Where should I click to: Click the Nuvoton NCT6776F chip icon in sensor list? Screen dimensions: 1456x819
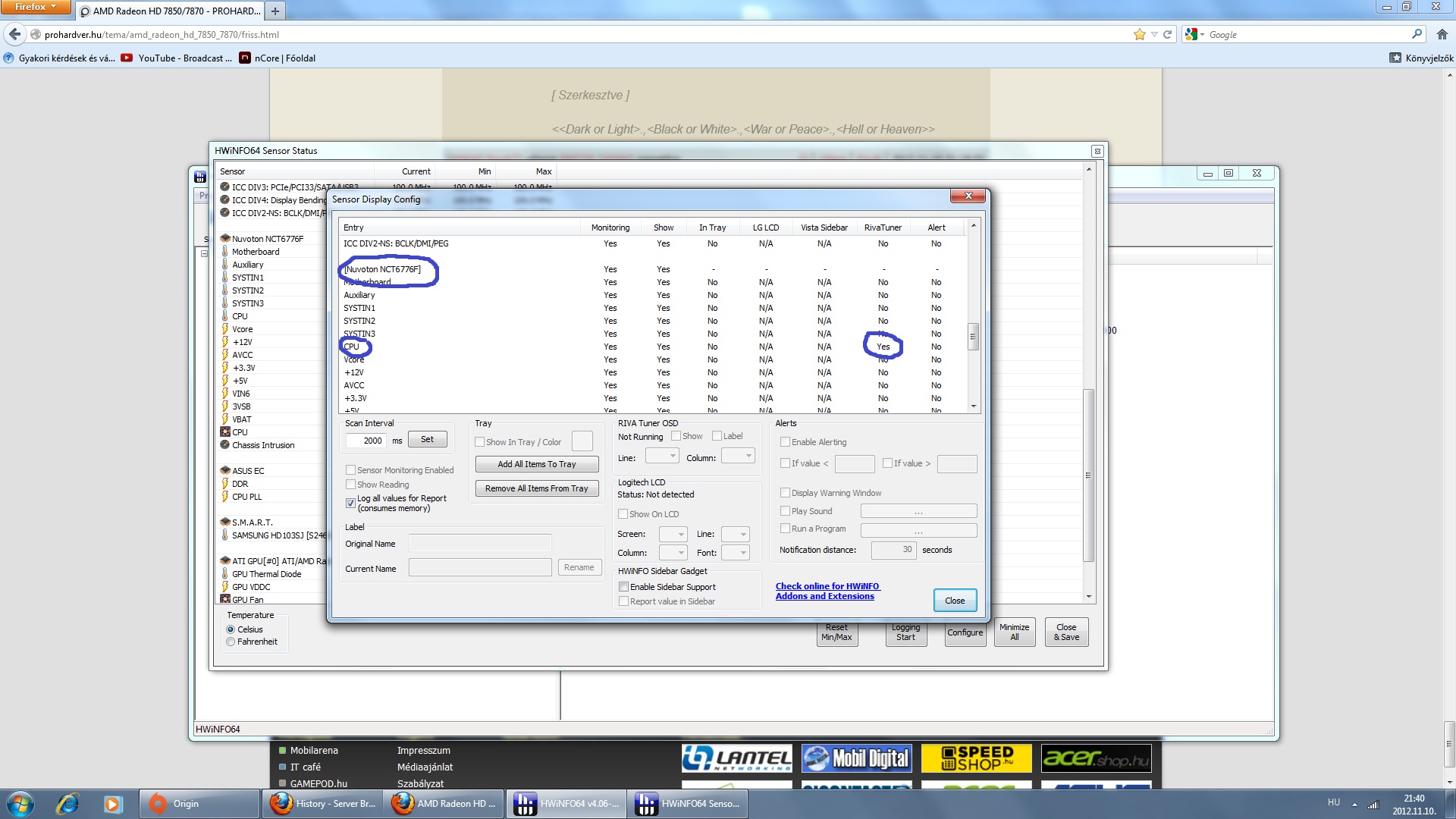point(225,238)
